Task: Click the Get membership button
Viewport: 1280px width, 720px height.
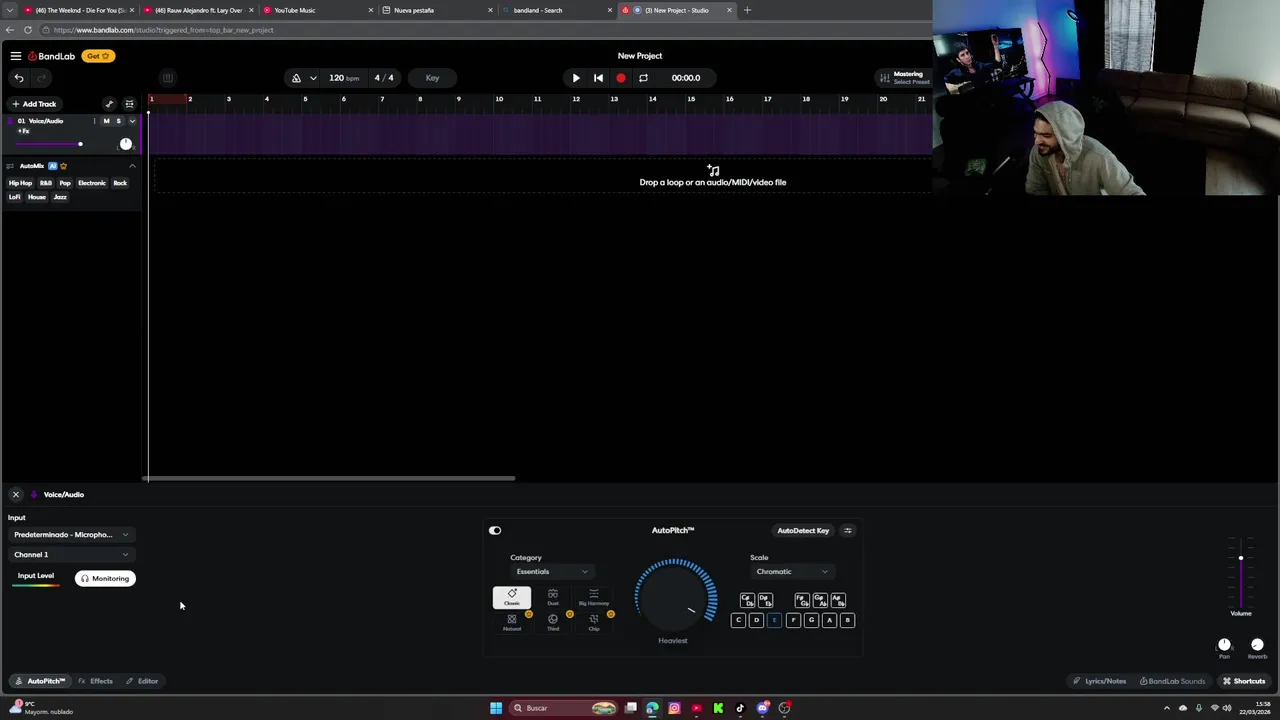Action: point(98,56)
